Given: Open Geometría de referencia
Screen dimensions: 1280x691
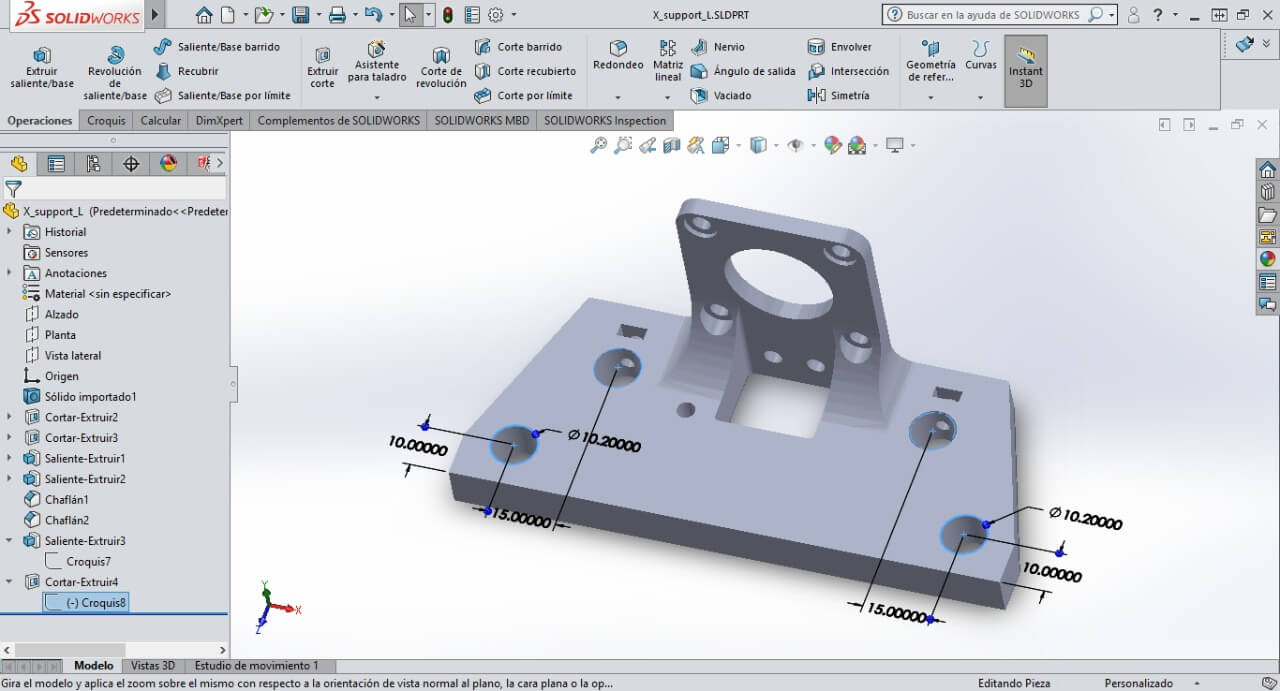Looking at the screenshot, I should click(x=930, y=61).
